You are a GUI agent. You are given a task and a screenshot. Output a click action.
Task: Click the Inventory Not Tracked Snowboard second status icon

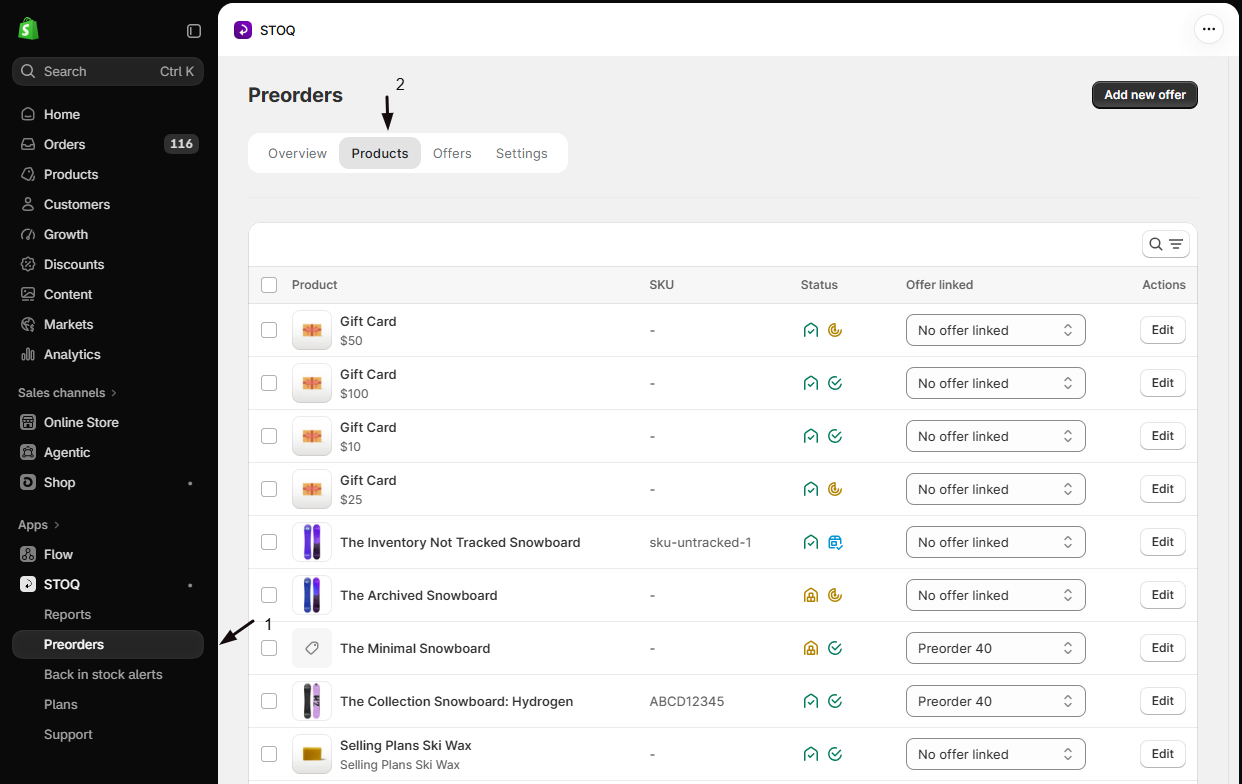pyautogui.click(x=835, y=542)
